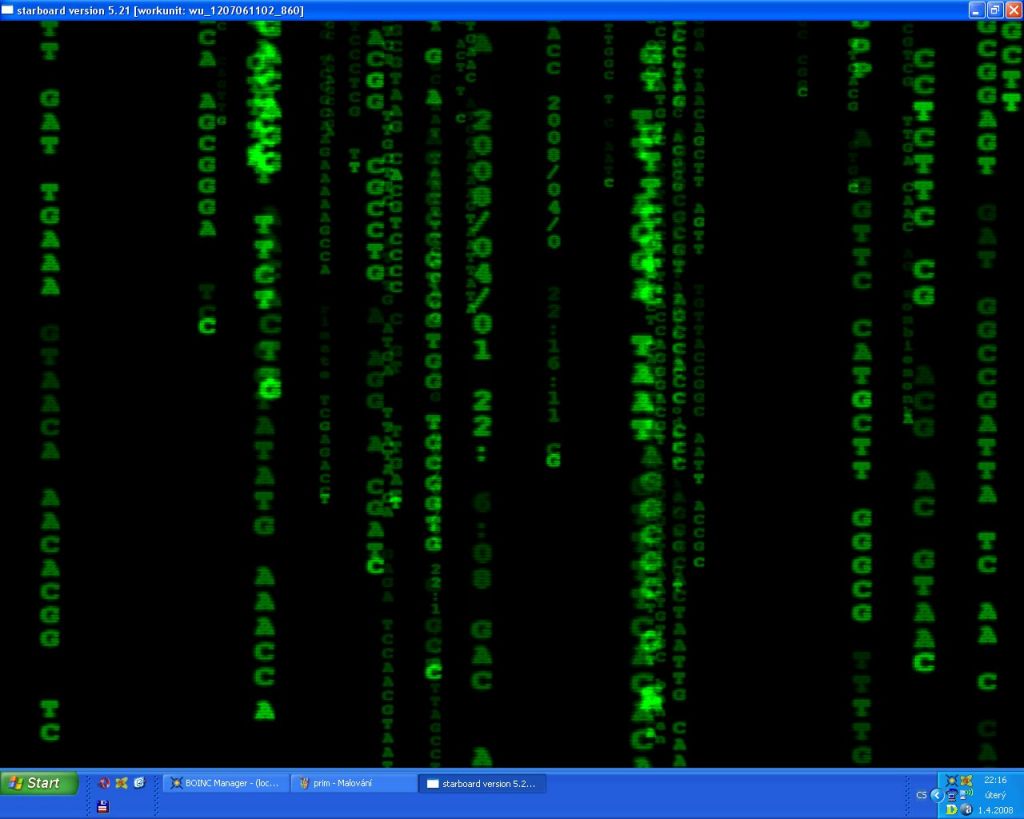Viewport: 1024px width, 819px height.
Task: Click the floppy disk Quick Launch icon
Action: coord(103,806)
